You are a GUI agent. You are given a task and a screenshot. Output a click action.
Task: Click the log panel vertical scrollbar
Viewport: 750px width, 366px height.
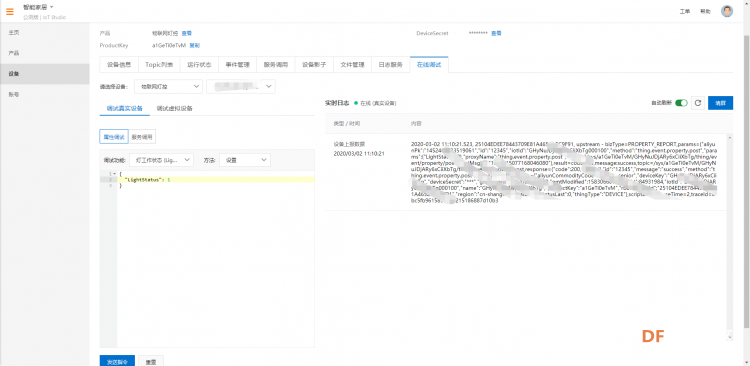pyautogui.click(x=729, y=237)
